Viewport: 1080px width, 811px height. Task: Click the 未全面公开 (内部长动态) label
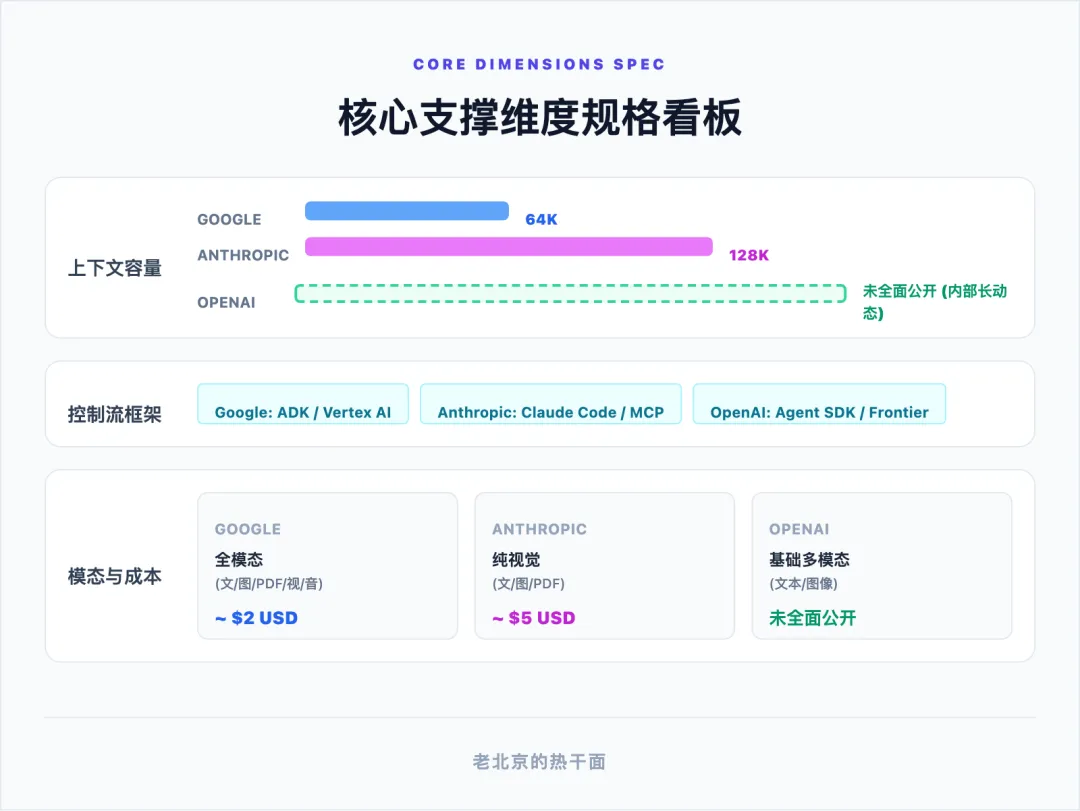[935, 302]
